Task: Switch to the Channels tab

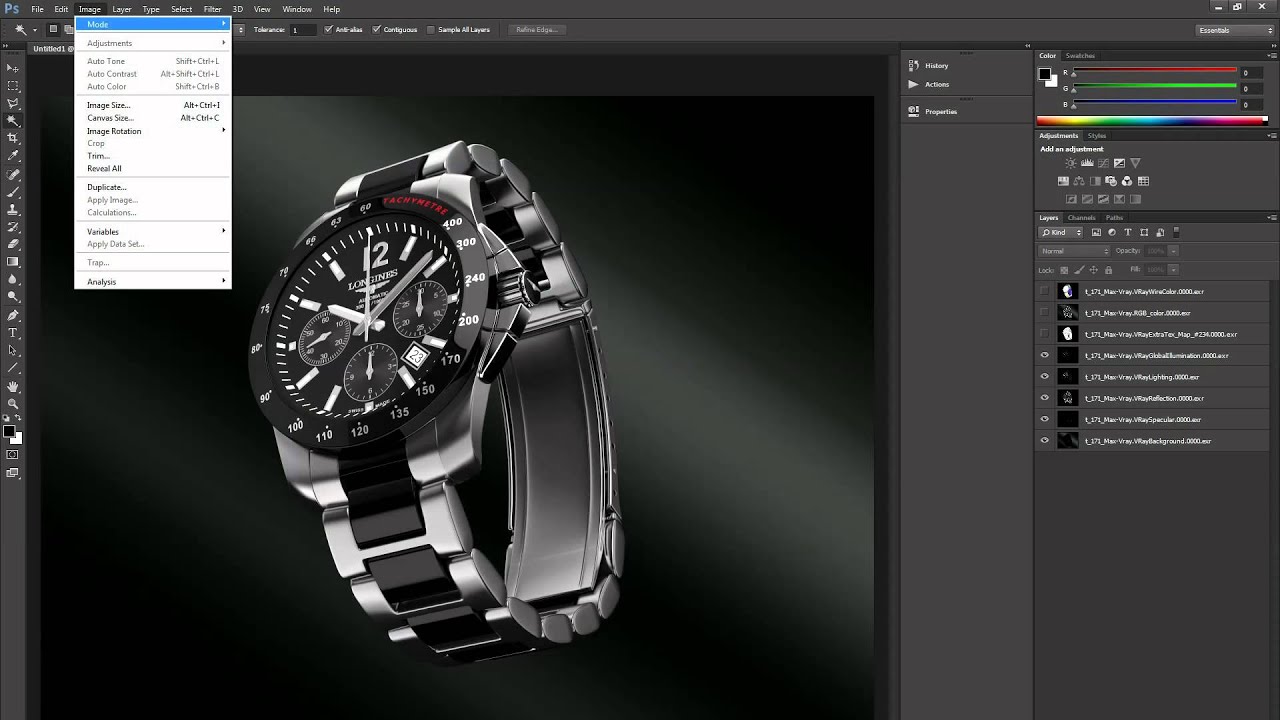Action: 1081,218
